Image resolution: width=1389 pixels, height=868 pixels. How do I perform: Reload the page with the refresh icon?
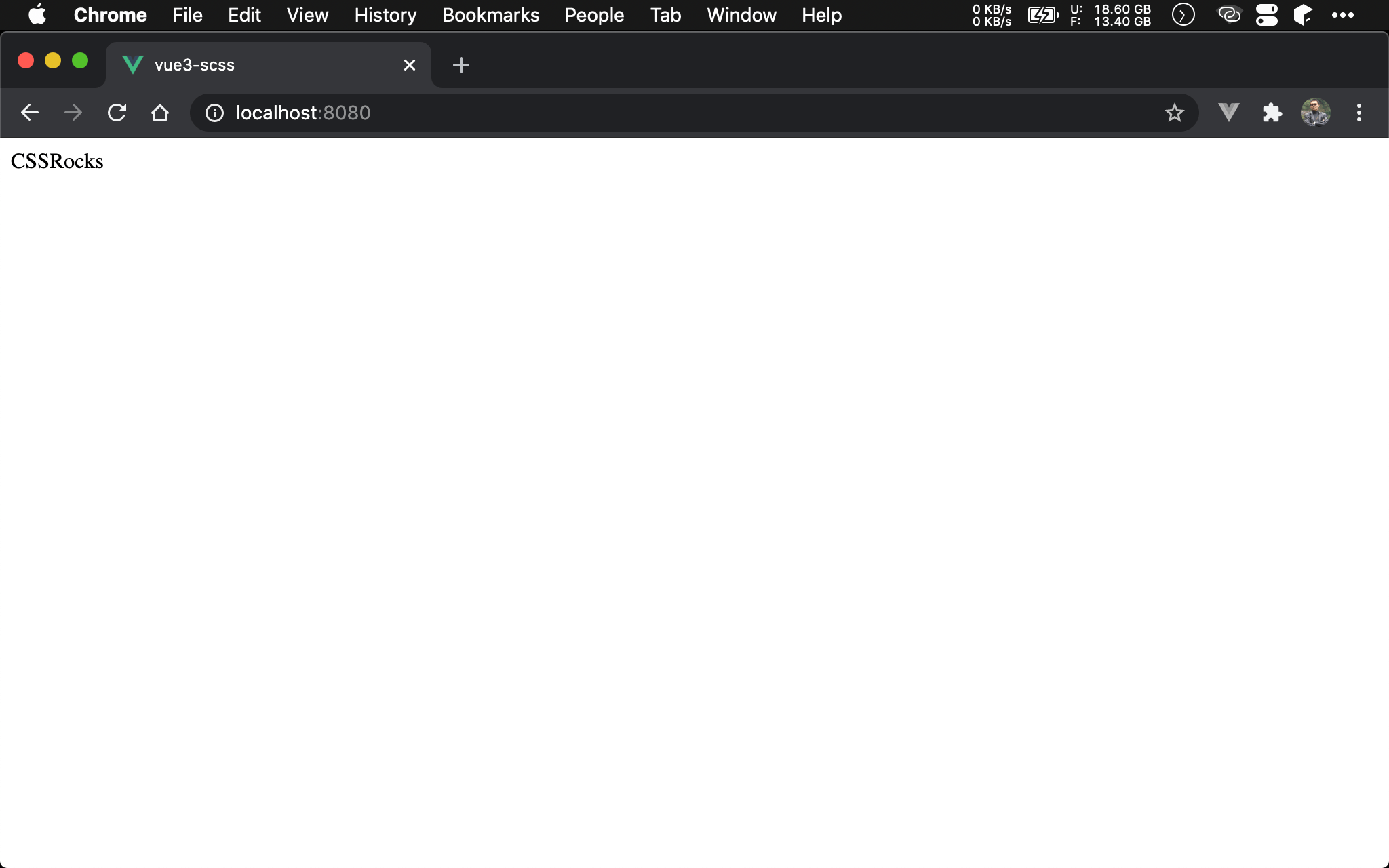click(x=117, y=113)
